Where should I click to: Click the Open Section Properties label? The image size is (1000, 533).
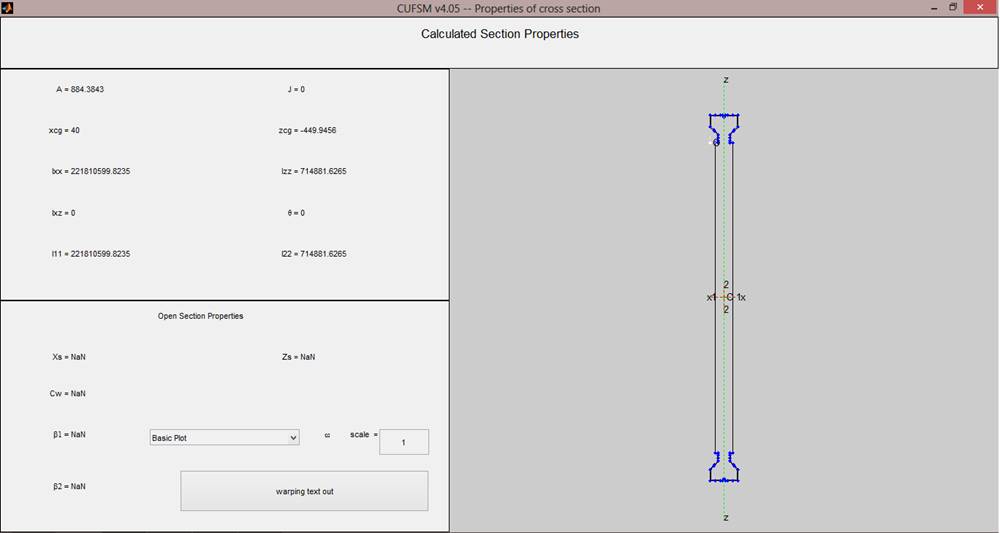[x=200, y=316]
